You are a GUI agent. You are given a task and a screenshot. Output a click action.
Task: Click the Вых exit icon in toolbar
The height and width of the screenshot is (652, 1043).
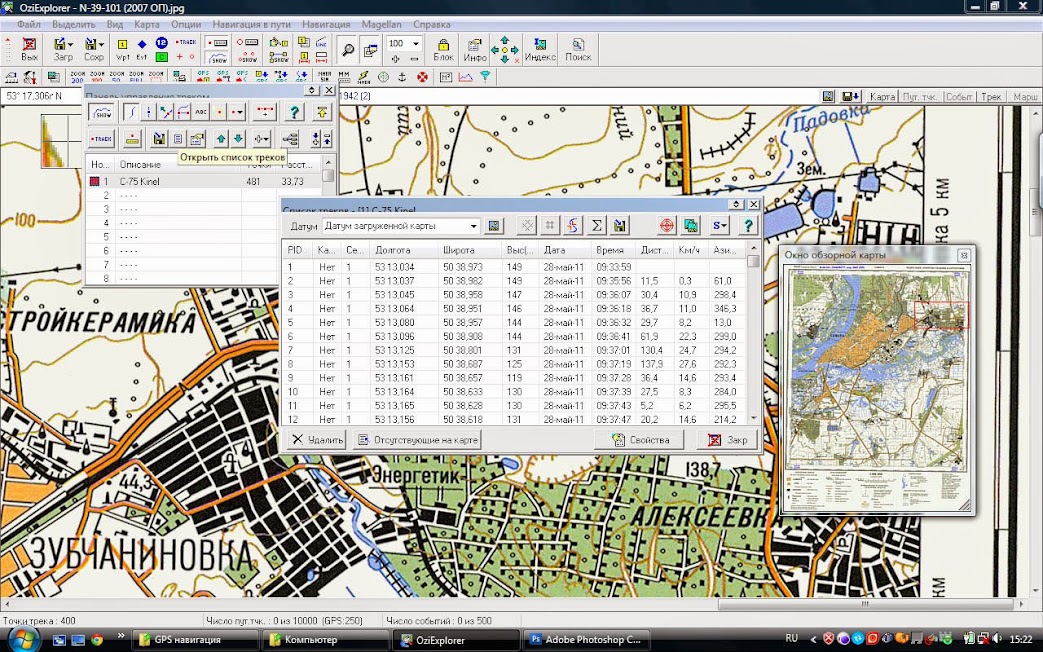[x=29, y=49]
